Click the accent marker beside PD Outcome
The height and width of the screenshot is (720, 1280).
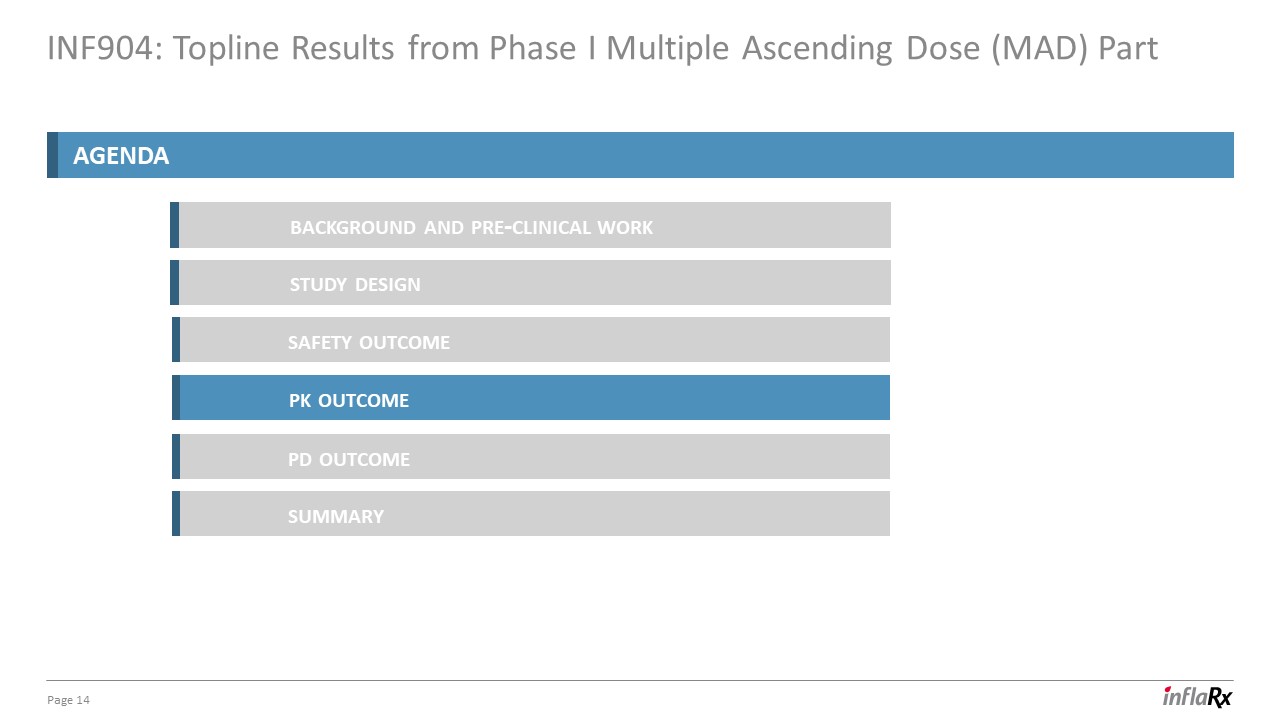coord(176,456)
